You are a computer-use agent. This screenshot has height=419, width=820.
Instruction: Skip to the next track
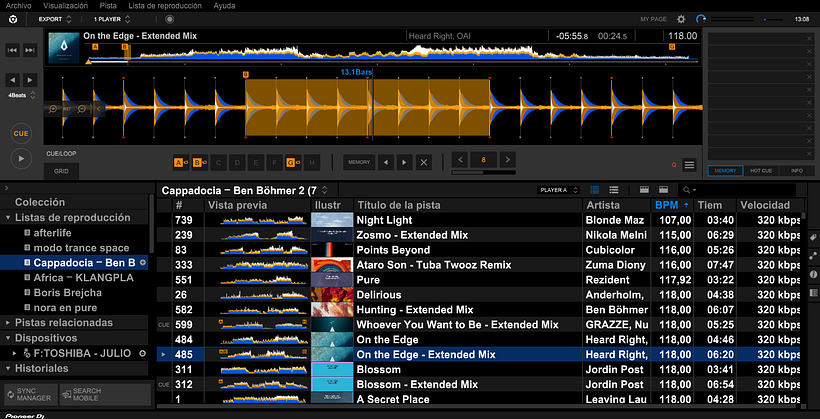tap(33, 50)
